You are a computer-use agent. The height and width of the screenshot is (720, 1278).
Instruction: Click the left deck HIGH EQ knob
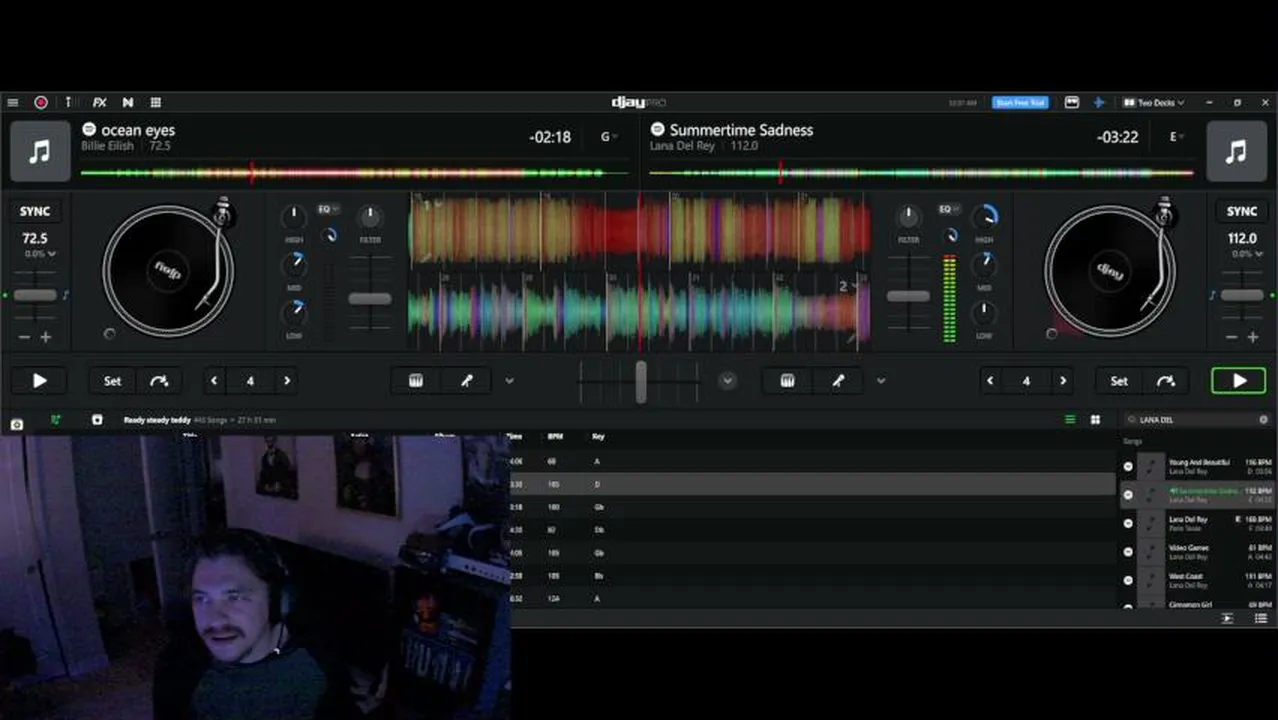(294, 216)
